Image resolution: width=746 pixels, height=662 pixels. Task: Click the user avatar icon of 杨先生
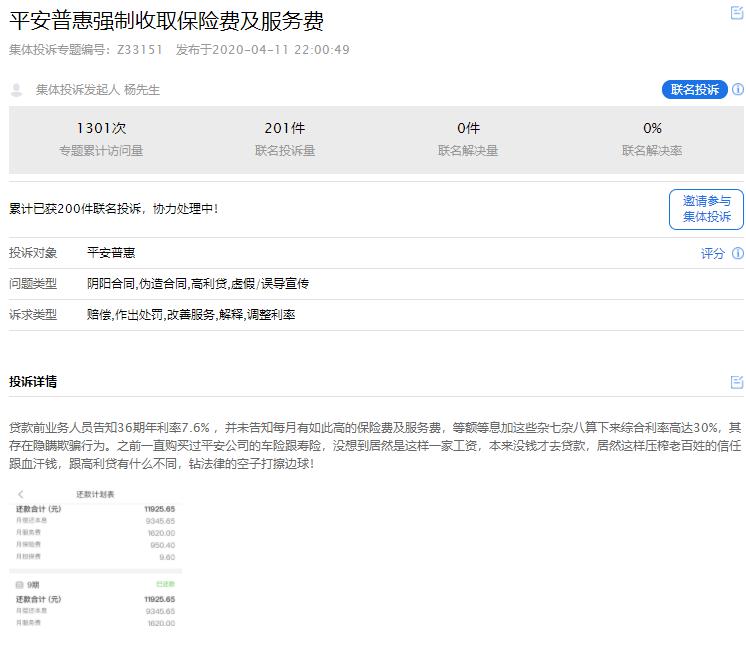[17, 89]
